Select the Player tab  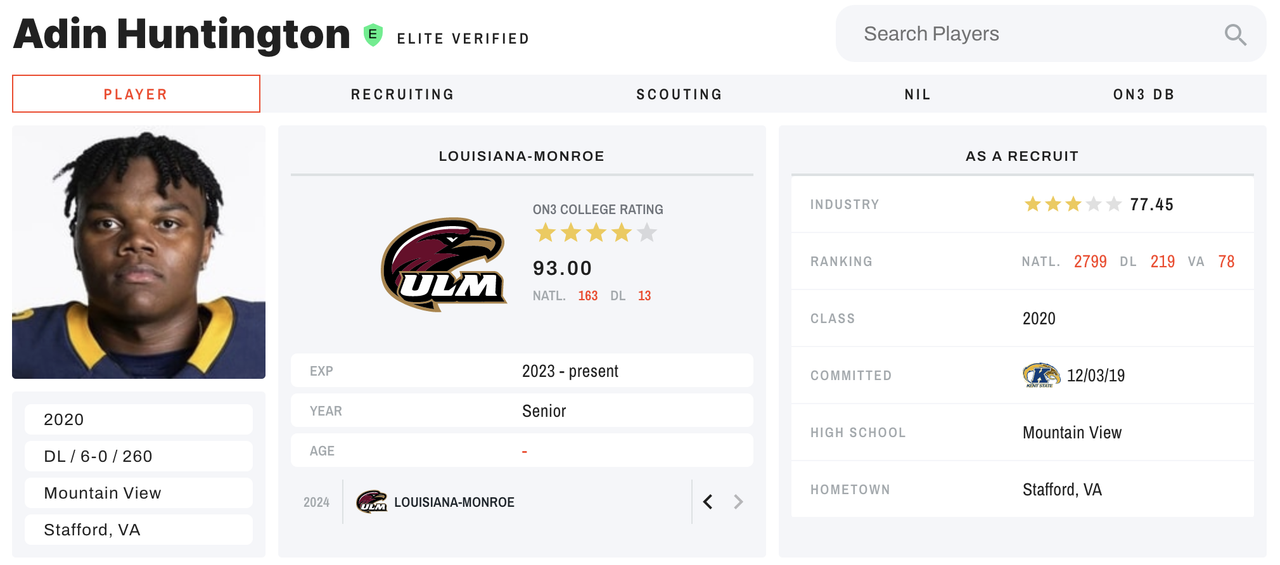(136, 94)
